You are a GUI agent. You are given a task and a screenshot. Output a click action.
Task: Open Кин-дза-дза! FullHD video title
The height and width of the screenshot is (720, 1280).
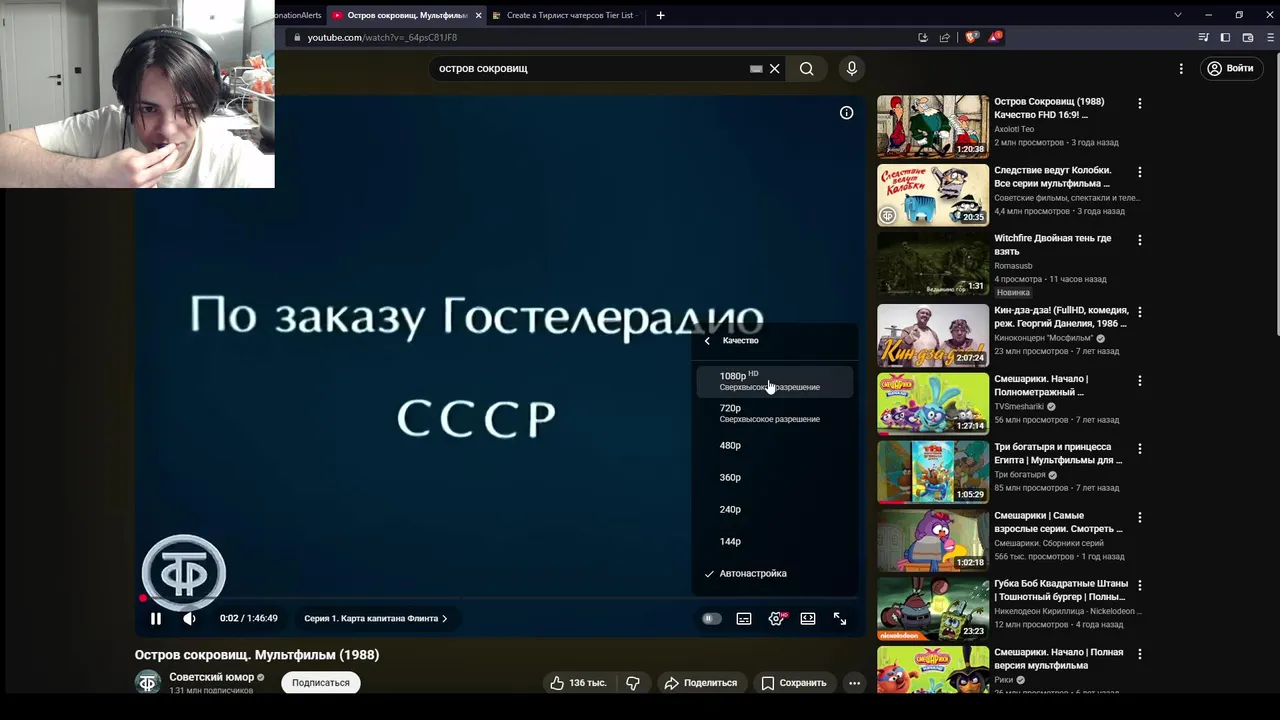(1061, 317)
